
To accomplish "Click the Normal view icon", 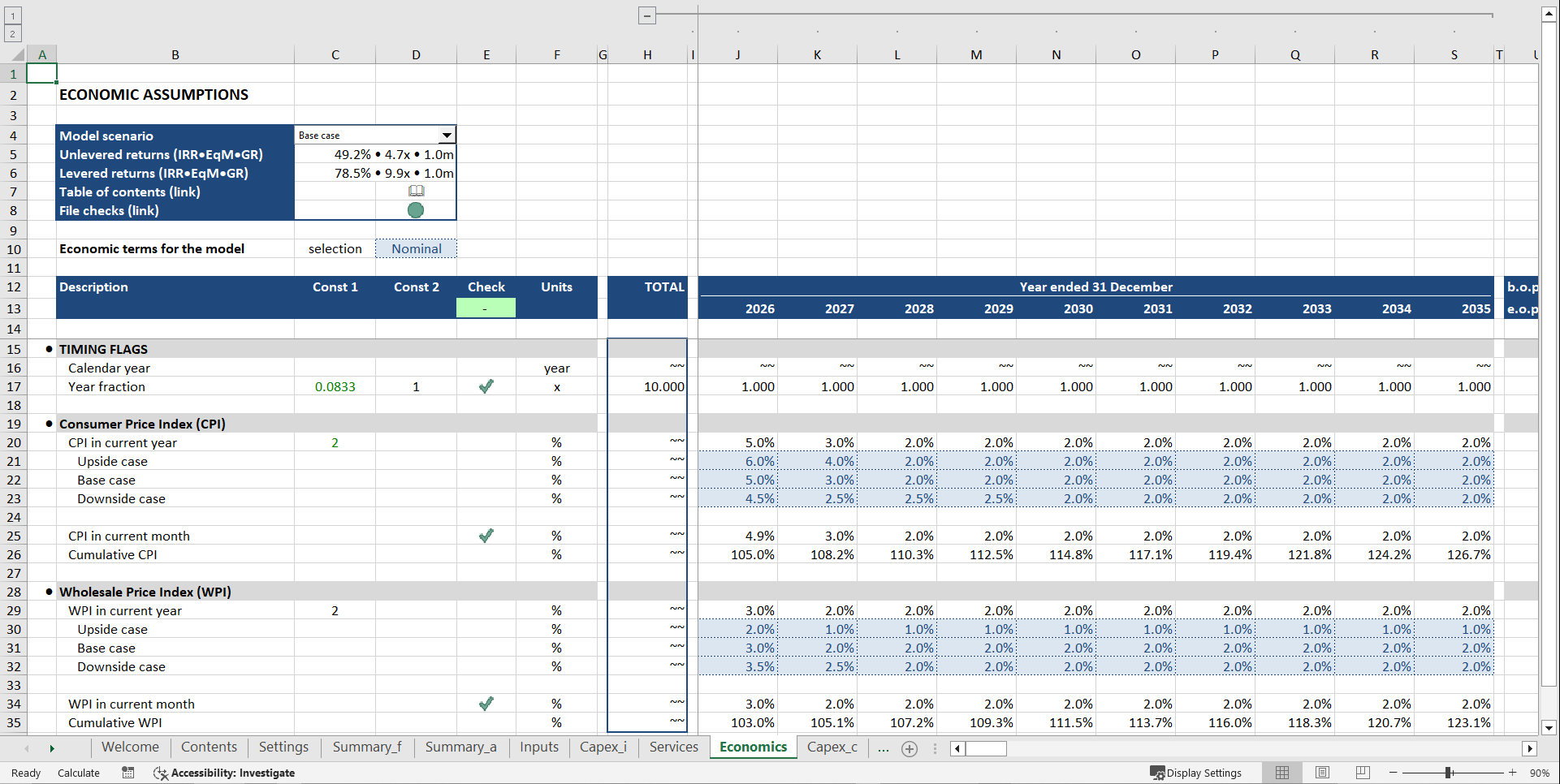I will point(1282,773).
